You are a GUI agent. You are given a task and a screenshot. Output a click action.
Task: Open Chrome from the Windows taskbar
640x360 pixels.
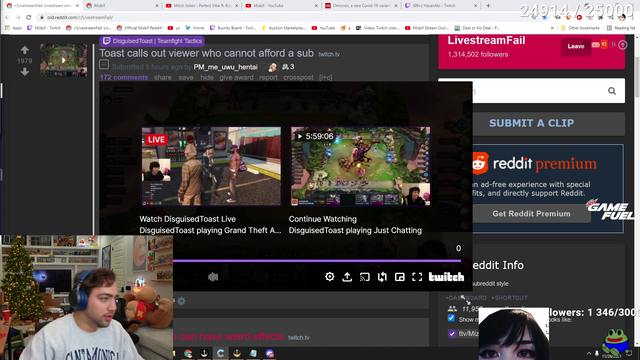pyautogui.click(x=188, y=353)
